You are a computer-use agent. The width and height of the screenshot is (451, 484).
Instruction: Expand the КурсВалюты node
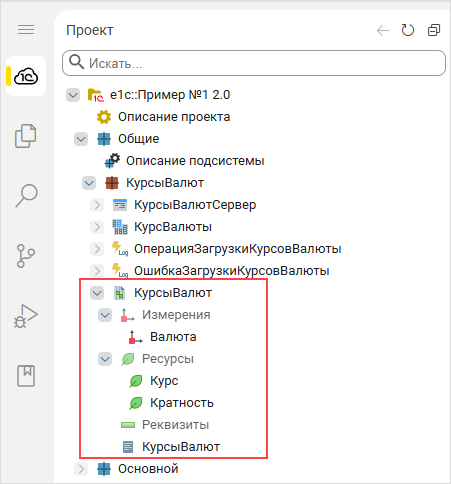(97, 227)
